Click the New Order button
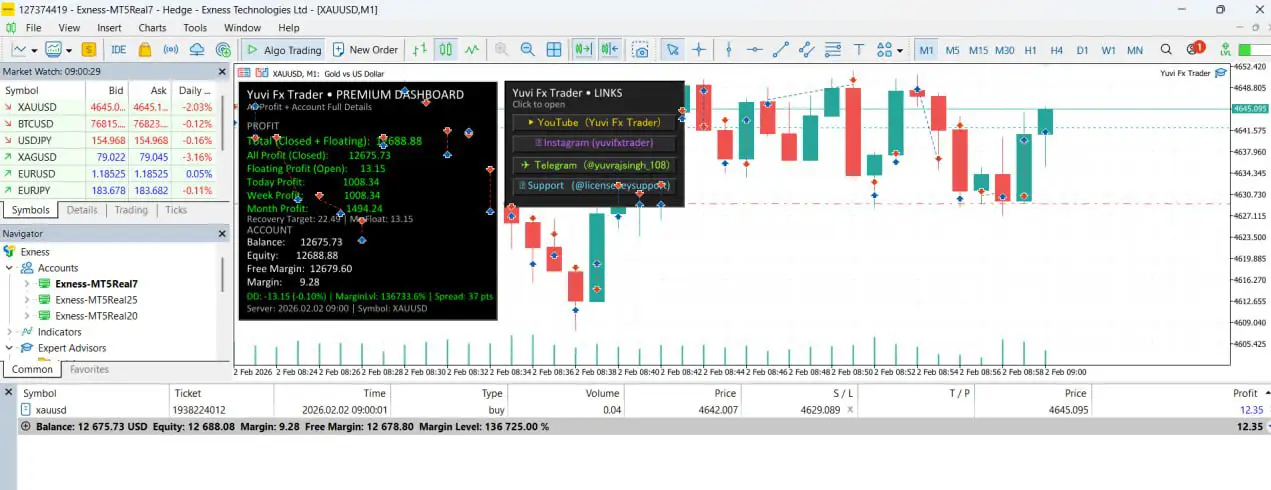 365,50
